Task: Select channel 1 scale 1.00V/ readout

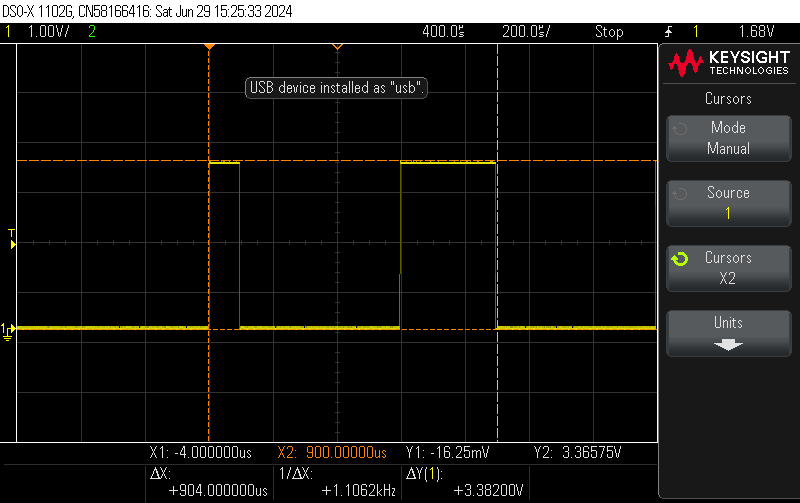Action: [x=48, y=32]
